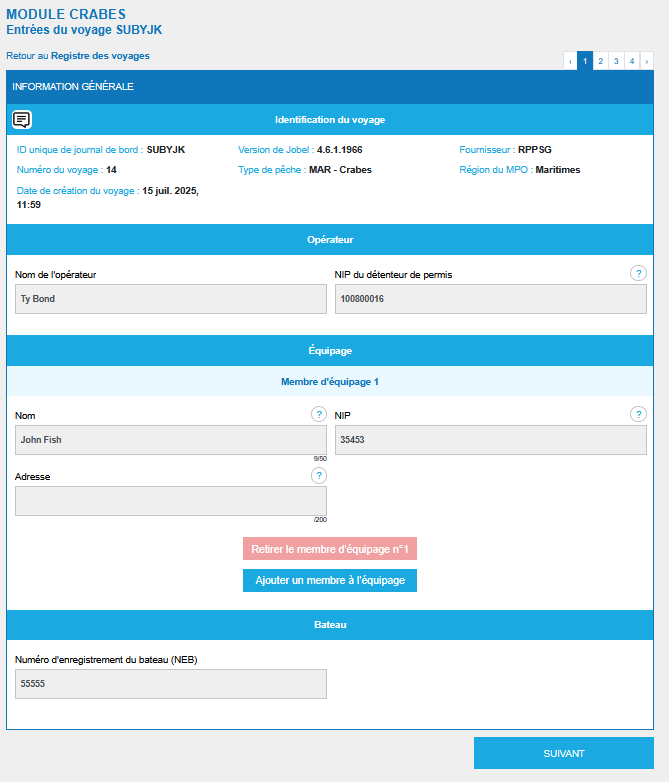Viewport: 669px width, 782px height.
Task: Focus the NIP du détenteur de permis field
Action: tap(490, 299)
